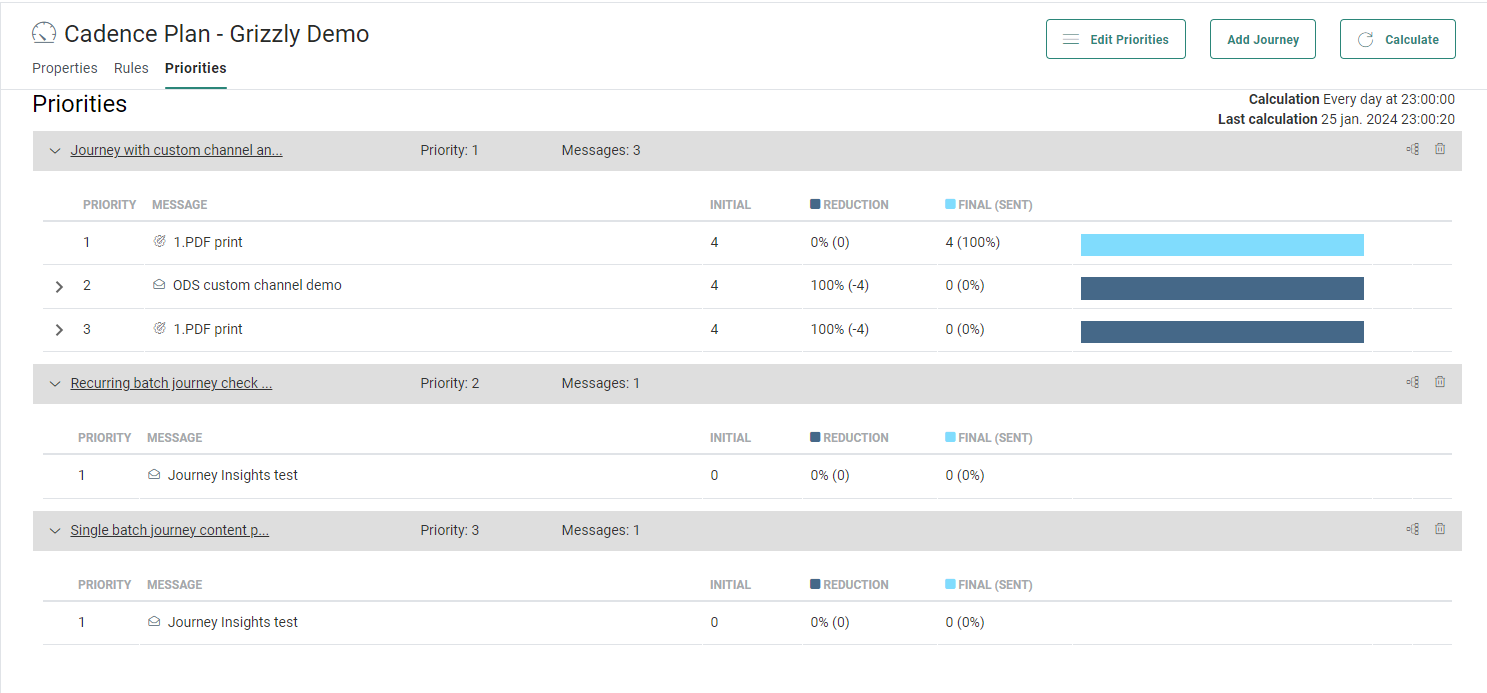Click the envelope icon beside ODS custom channel demo
Screen dimensions: 1487x693
[x=159, y=285]
